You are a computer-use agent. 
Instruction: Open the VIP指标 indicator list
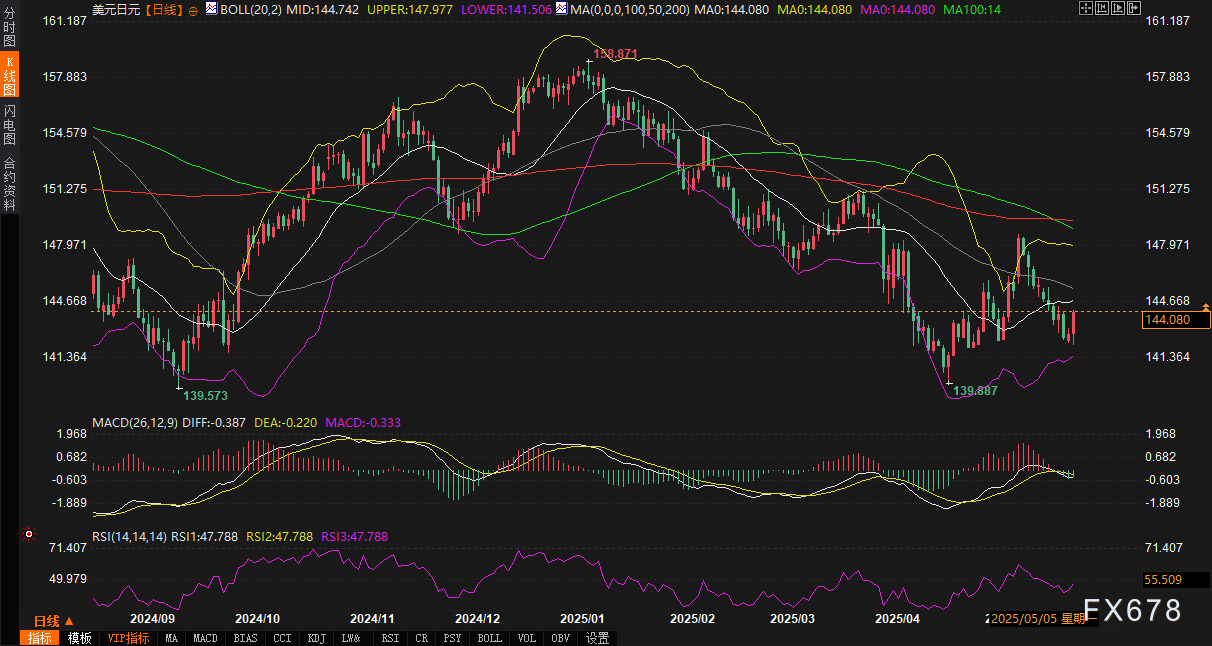(x=128, y=638)
